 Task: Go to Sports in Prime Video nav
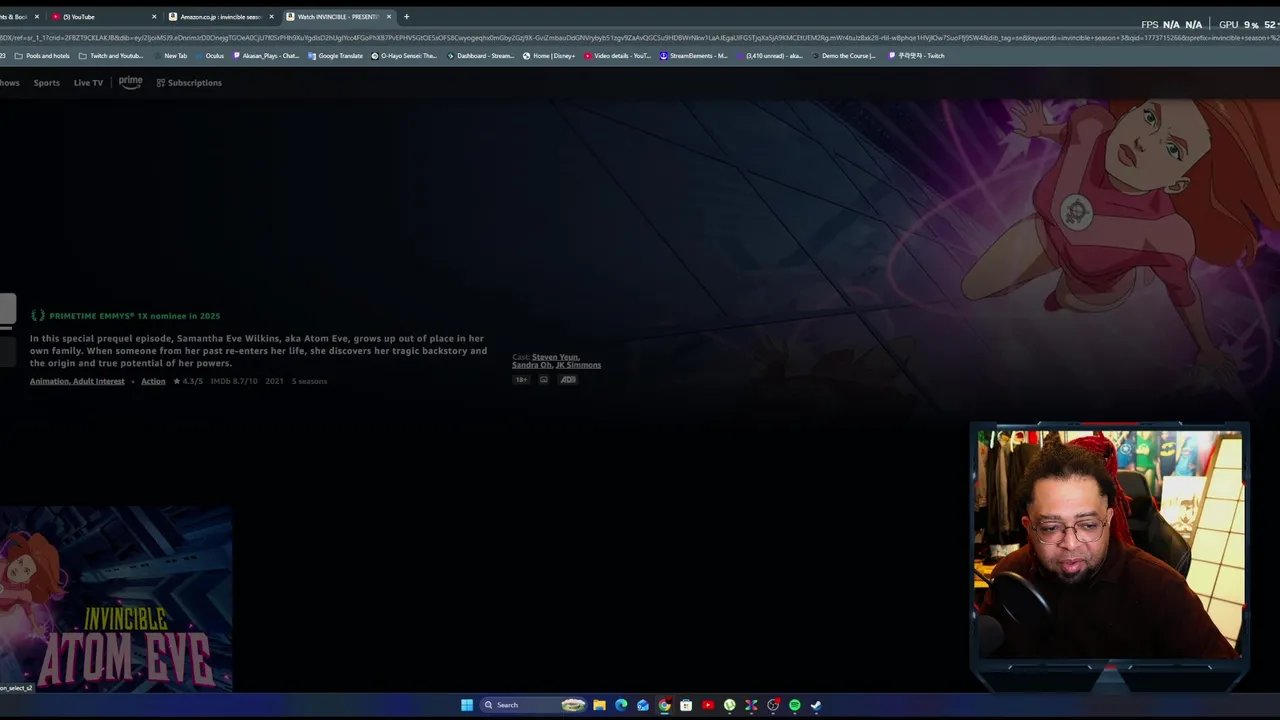point(46,83)
